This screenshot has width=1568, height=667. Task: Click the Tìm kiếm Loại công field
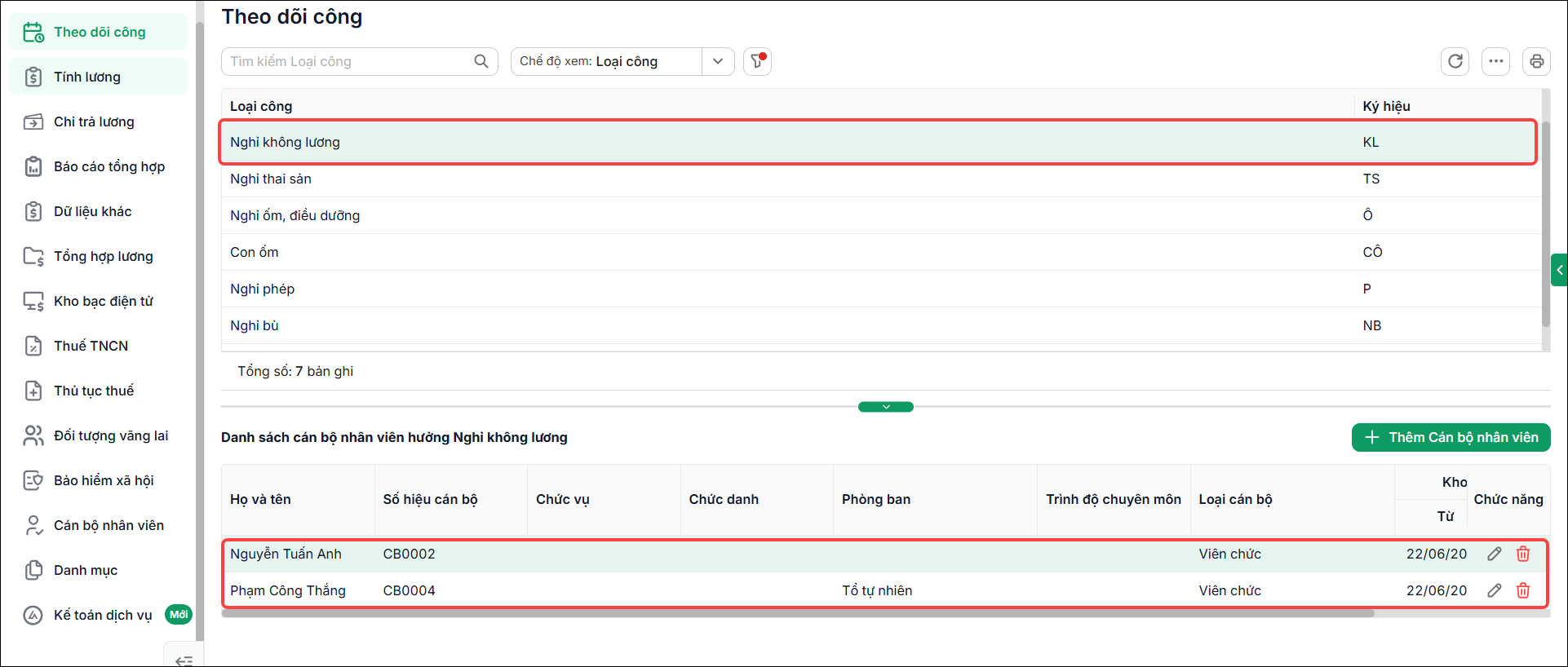pos(359,61)
